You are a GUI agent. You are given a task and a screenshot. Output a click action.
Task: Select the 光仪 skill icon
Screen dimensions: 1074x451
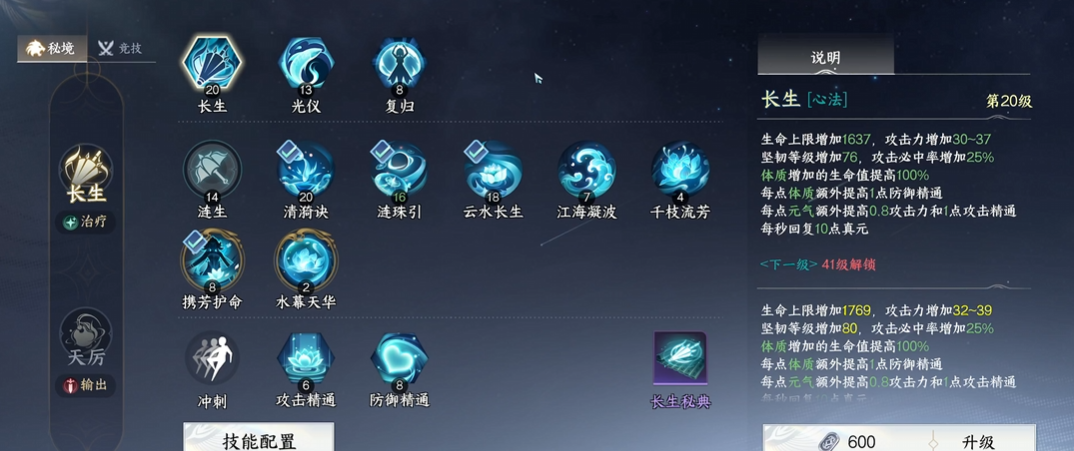tap(305, 63)
